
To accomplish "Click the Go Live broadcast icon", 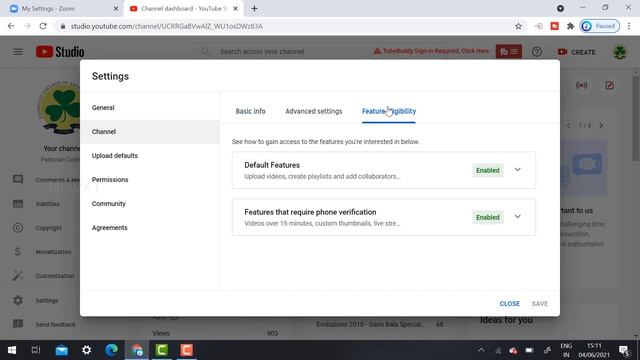I will [582, 85].
